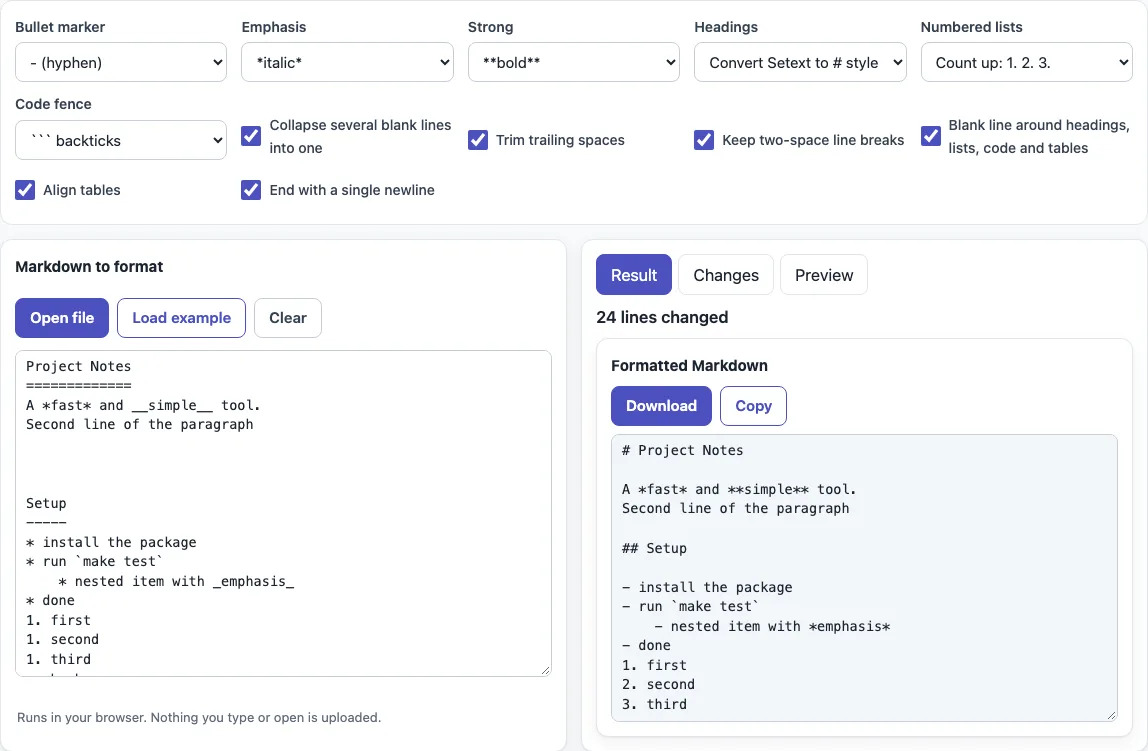Clear the markdown input
1148x751 pixels.
click(288, 318)
